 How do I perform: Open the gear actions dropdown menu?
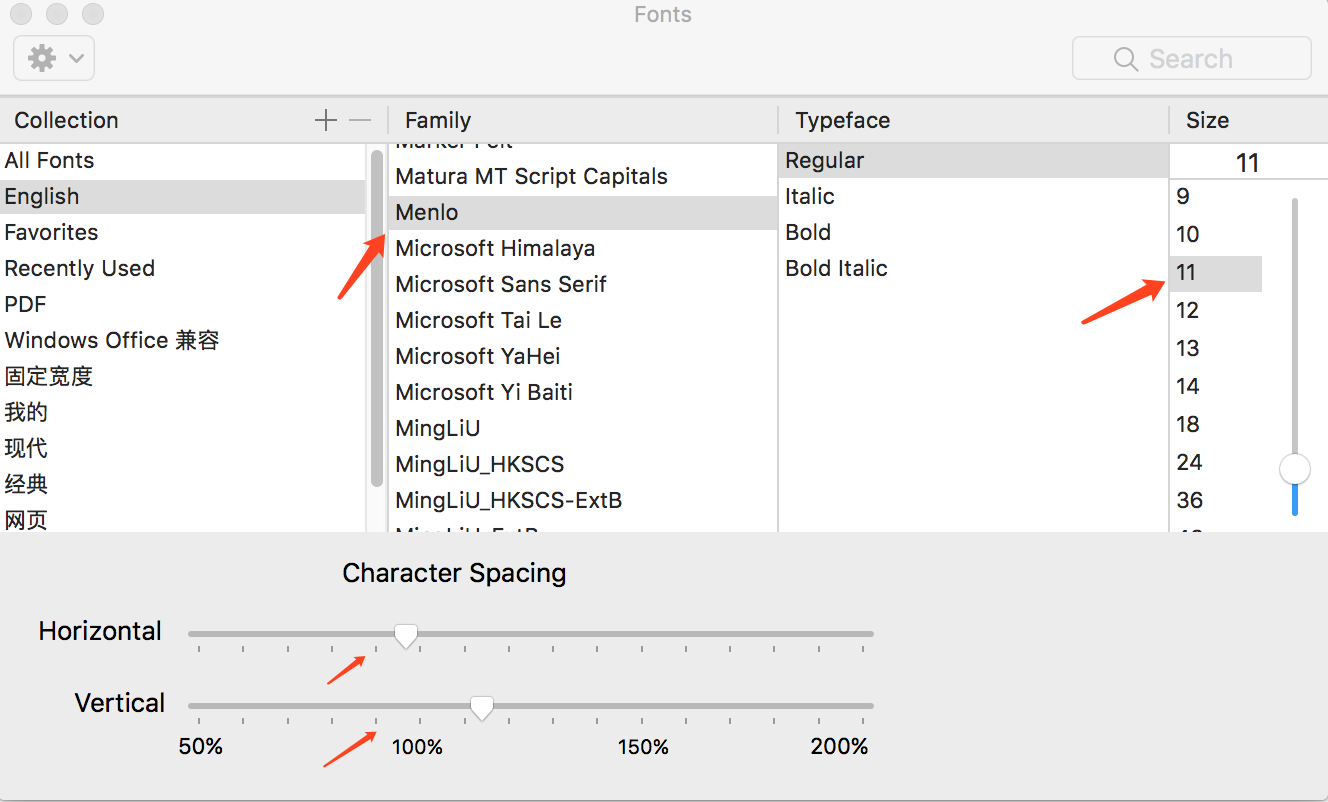click(x=54, y=59)
